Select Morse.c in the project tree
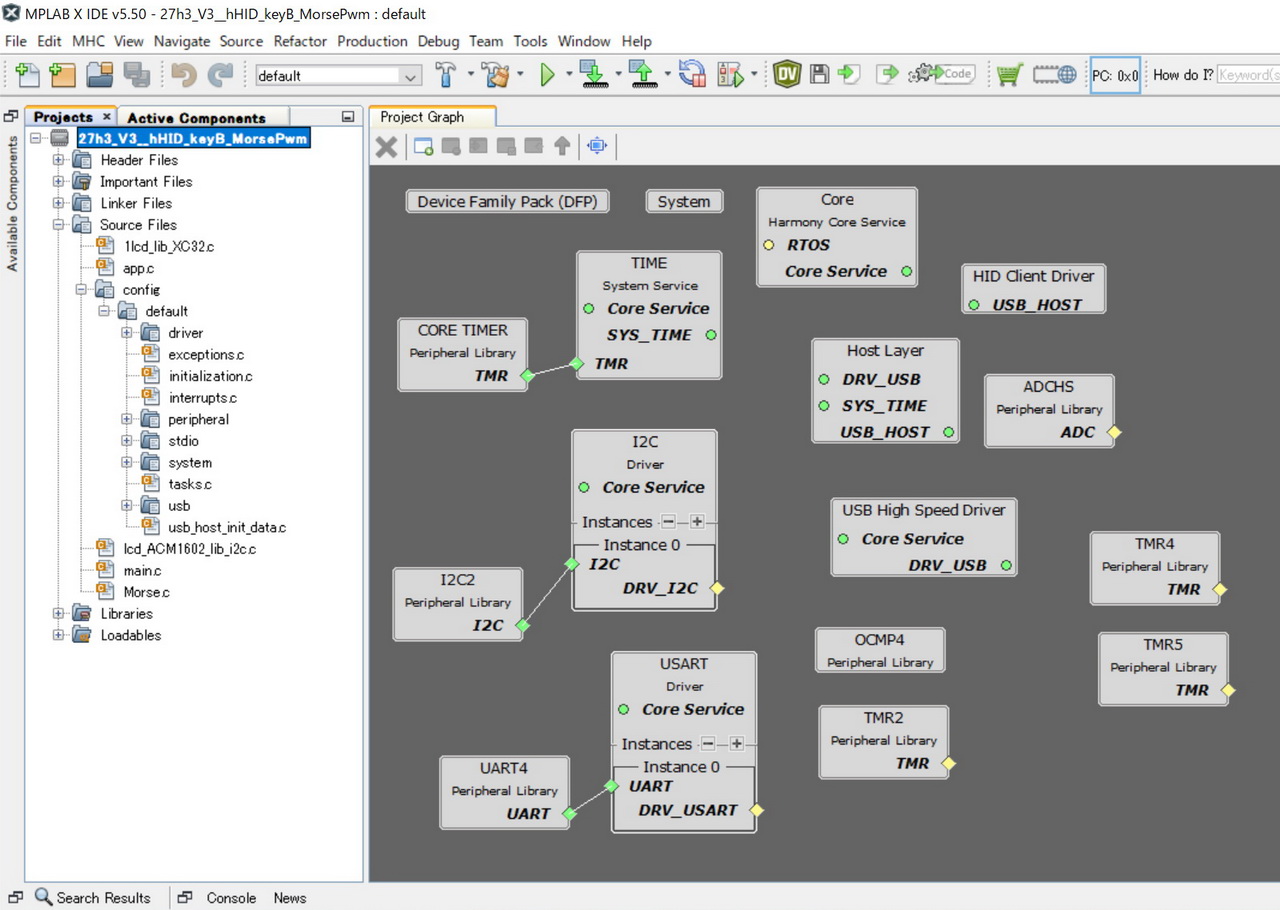 146,592
